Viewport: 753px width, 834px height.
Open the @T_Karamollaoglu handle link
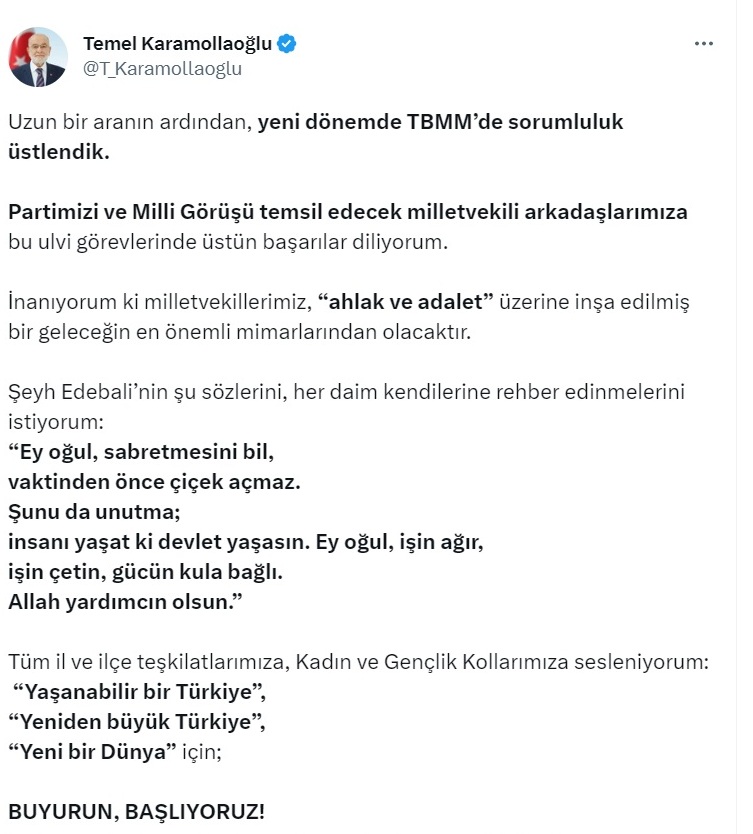point(162,69)
